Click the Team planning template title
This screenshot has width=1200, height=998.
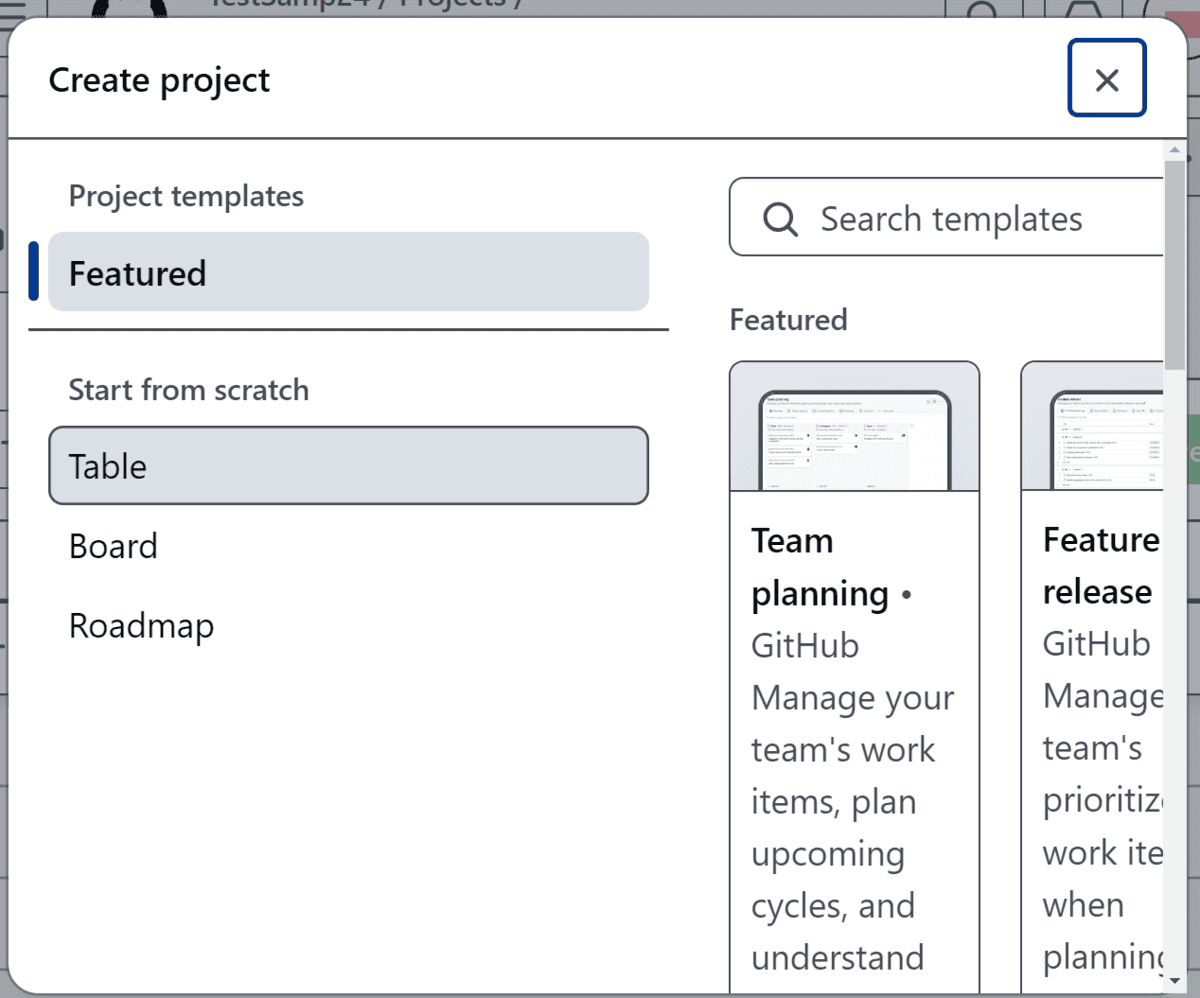[820, 567]
